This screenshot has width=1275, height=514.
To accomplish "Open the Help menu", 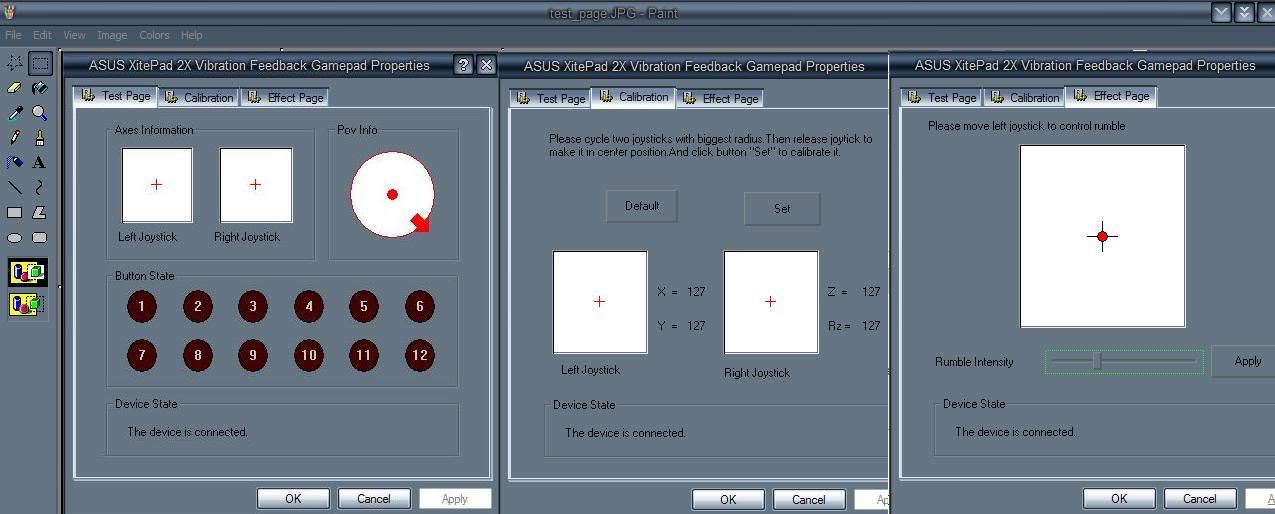I will (192, 35).
